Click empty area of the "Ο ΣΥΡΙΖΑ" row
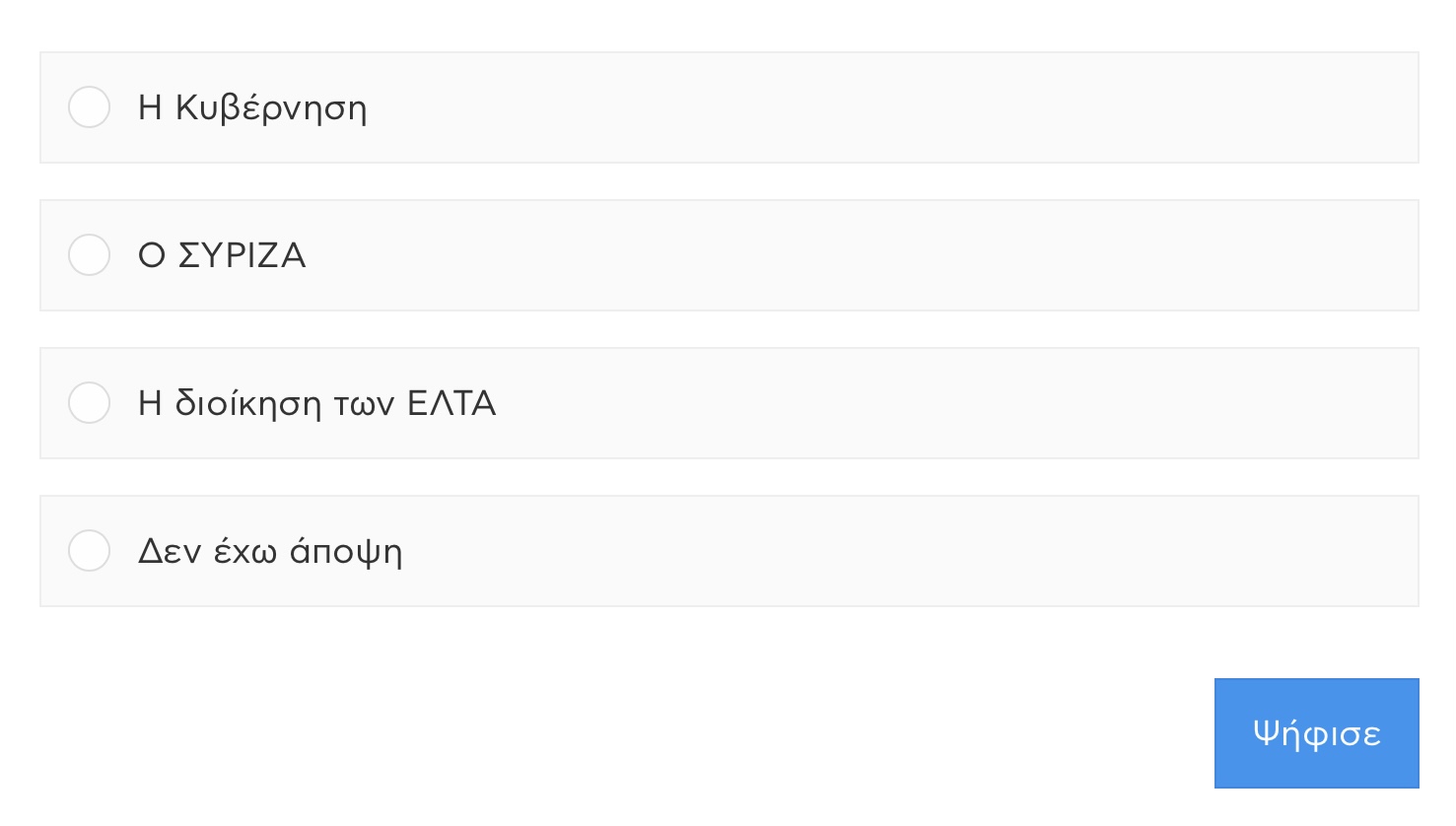This screenshot has height=826, width=1456. click(x=887, y=256)
